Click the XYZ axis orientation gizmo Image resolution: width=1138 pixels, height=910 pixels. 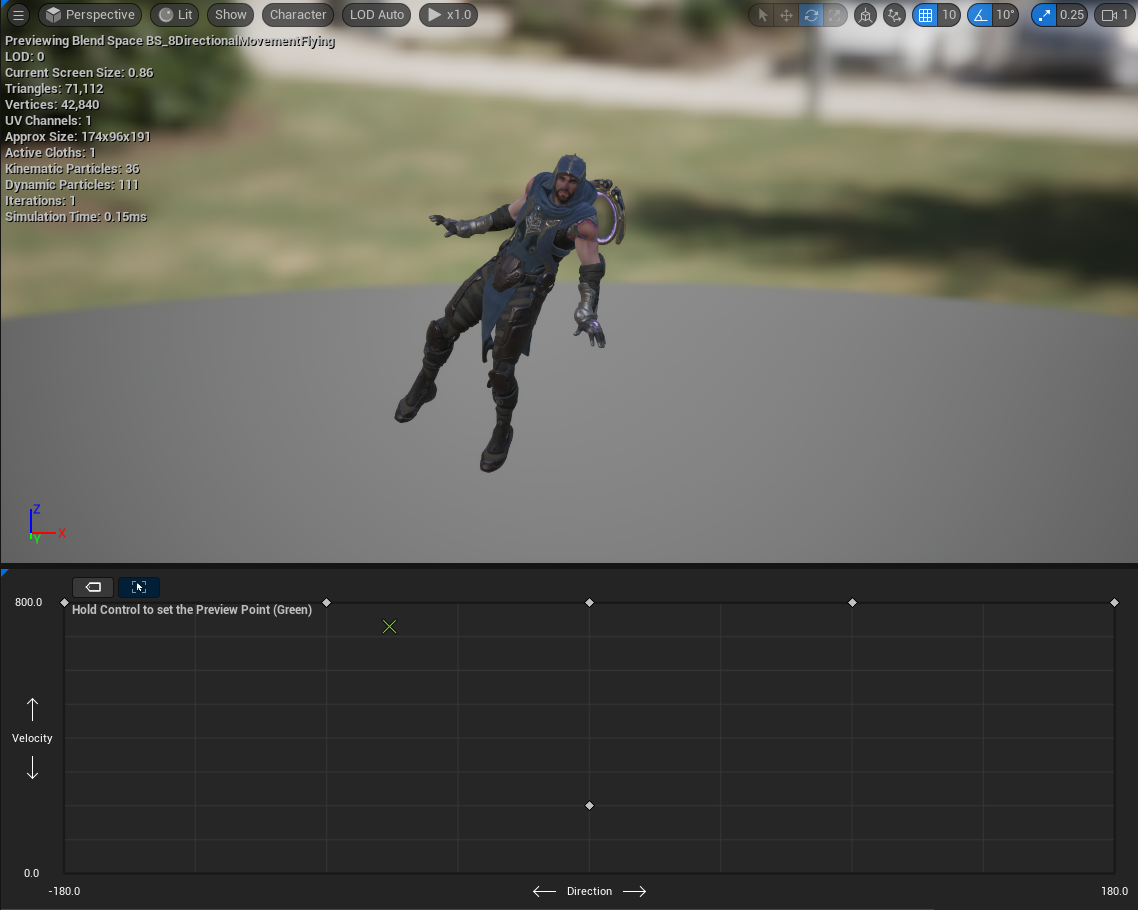[x=46, y=524]
